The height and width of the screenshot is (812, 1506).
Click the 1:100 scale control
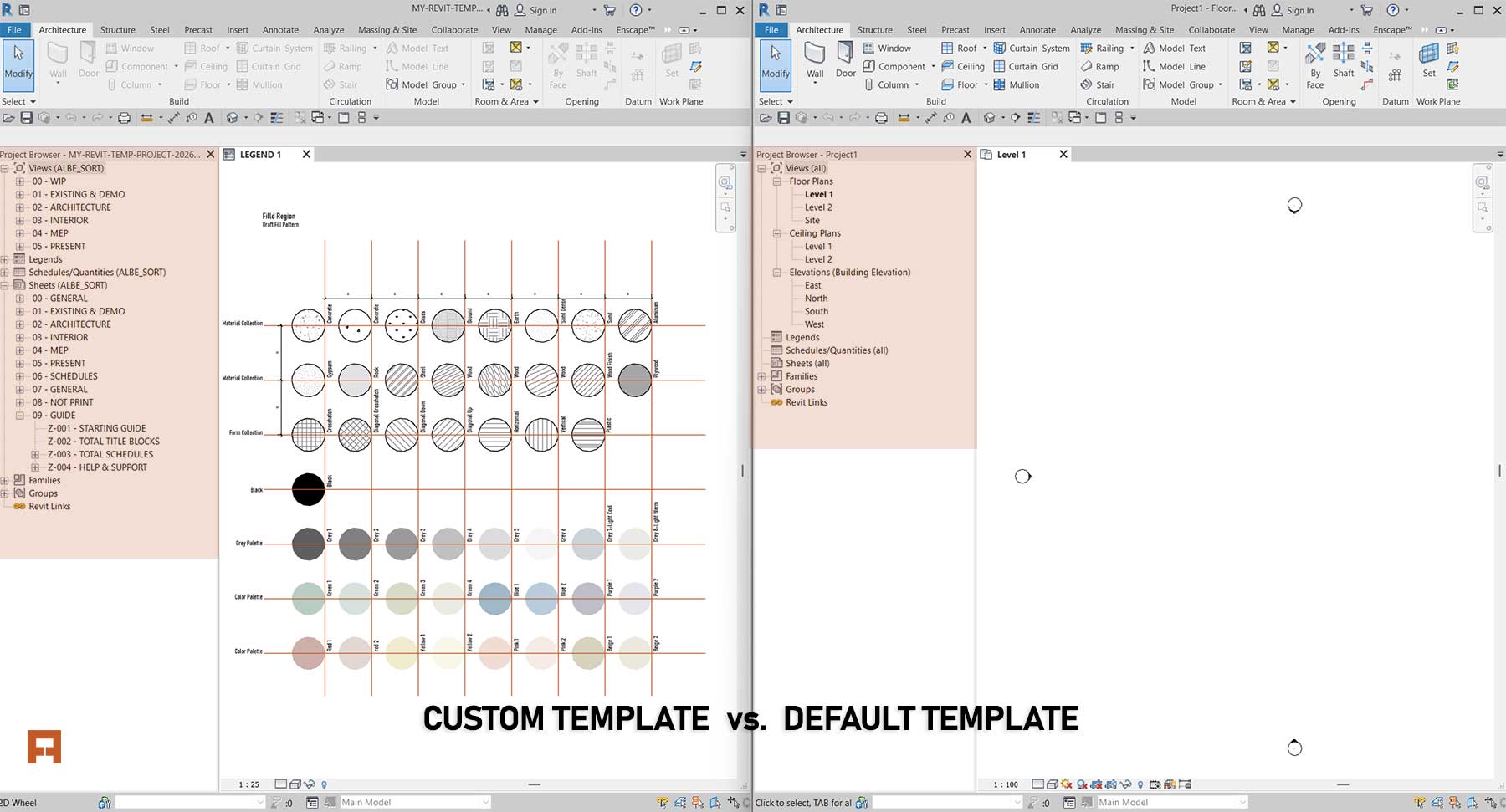click(x=1003, y=784)
